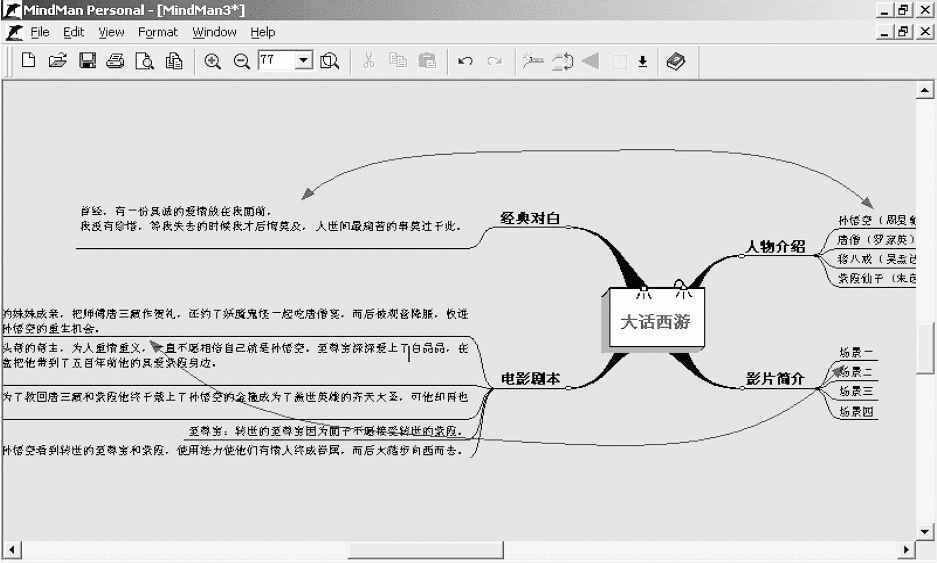Select the 人物介绍 branch
Image resolution: width=937 pixels, height=563 pixels.
[776, 246]
